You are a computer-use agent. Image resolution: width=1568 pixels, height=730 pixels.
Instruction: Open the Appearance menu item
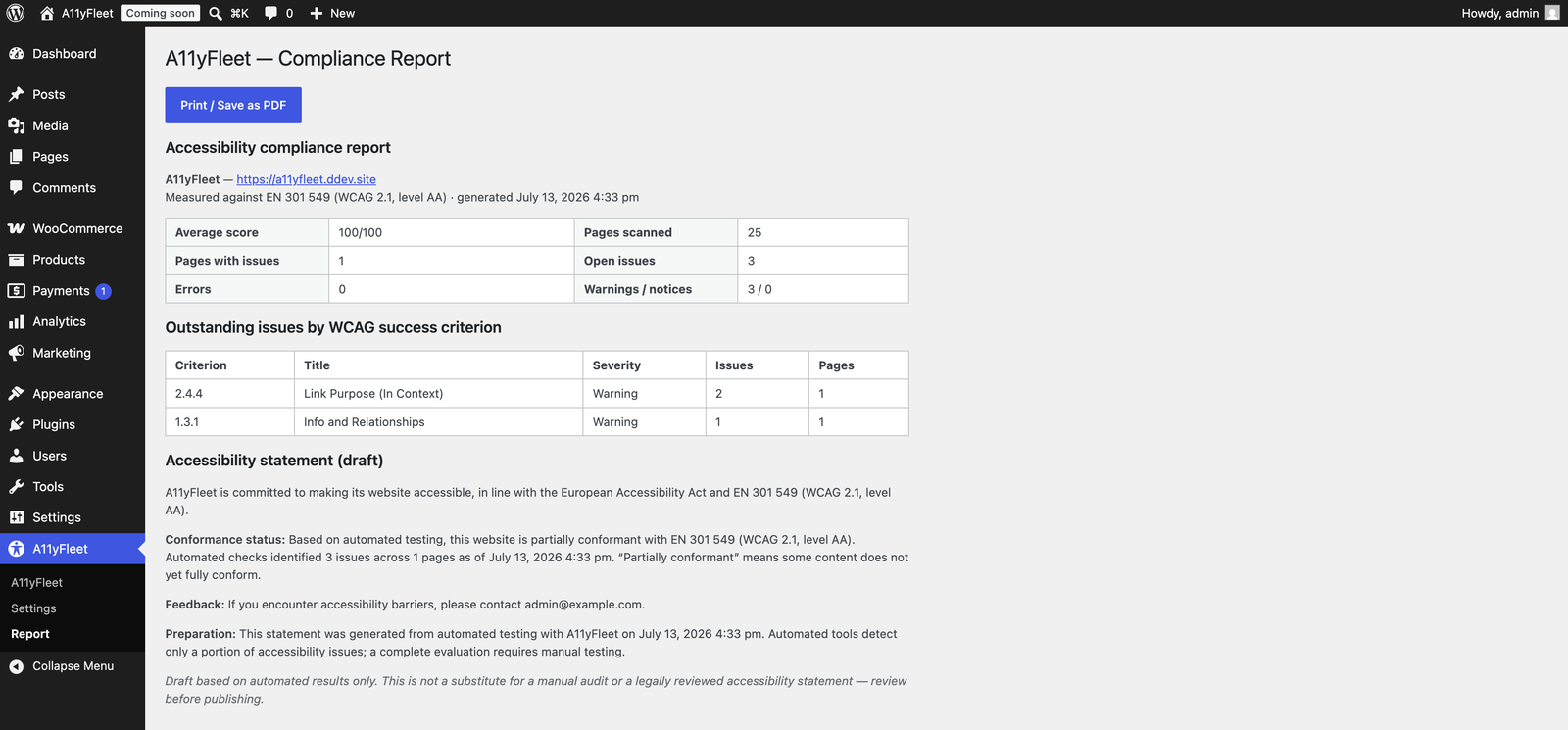point(73,394)
